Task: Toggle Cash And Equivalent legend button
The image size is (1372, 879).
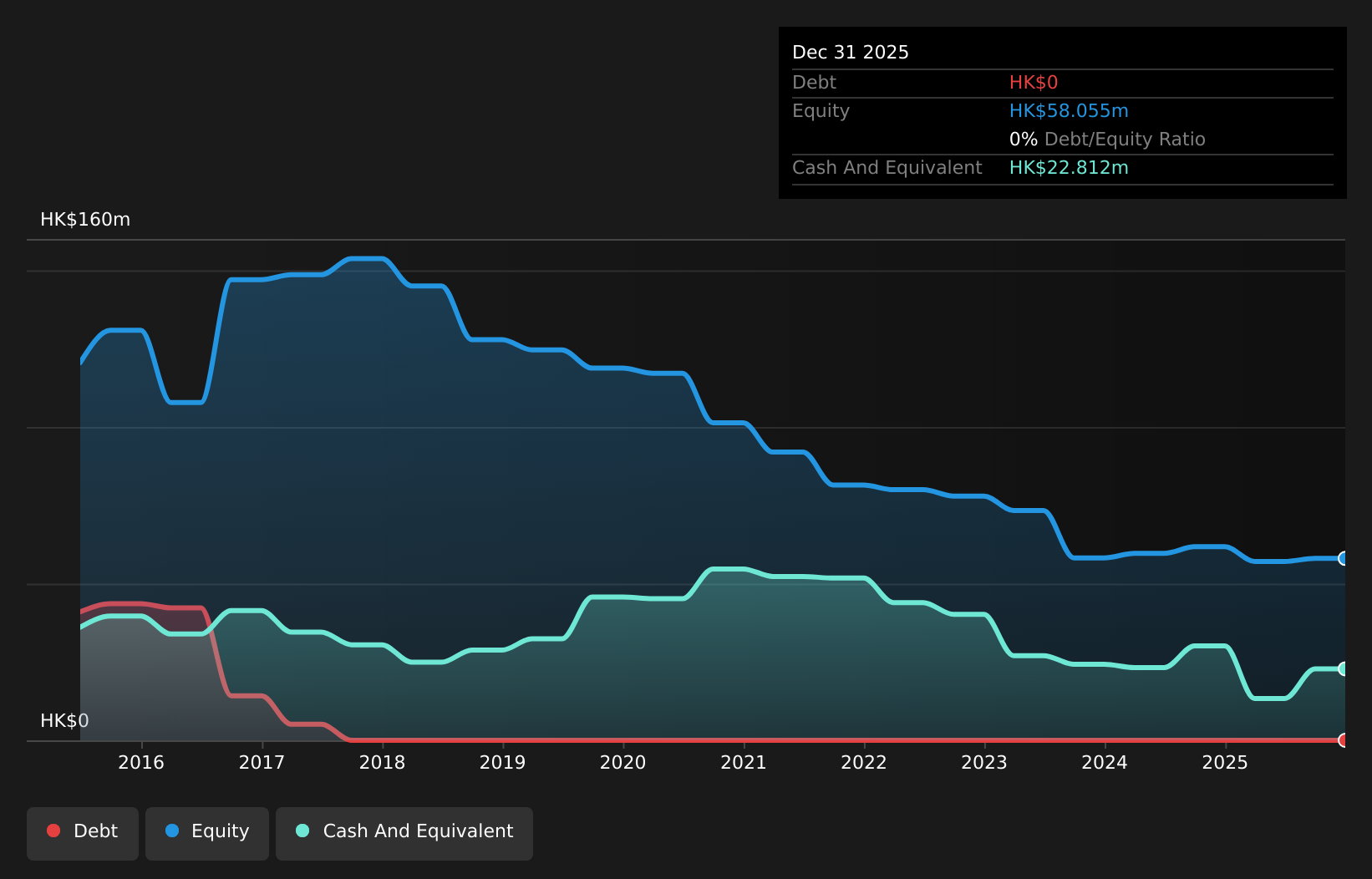Action: (x=404, y=833)
